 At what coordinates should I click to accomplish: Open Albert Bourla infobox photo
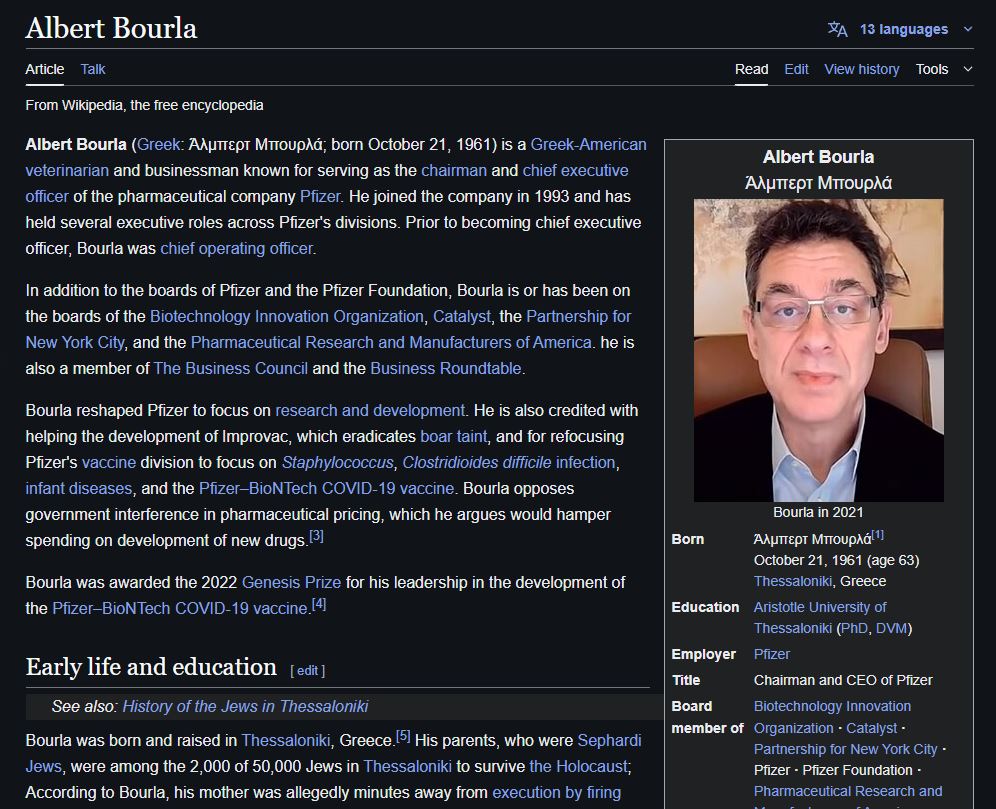[818, 351]
